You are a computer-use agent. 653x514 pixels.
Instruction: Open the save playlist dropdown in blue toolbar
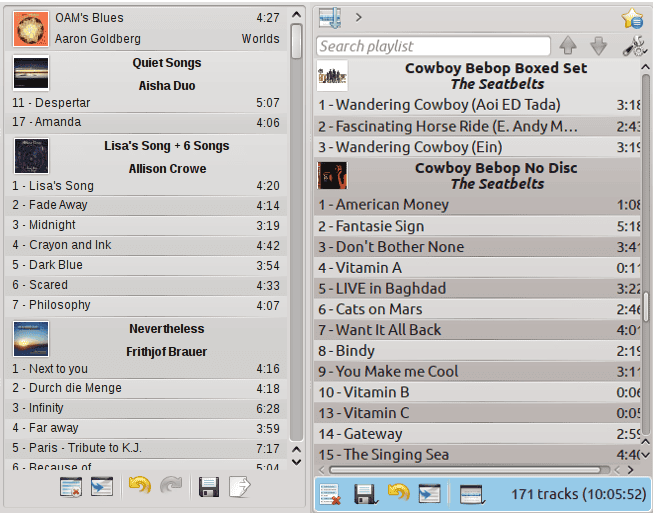tap(366, 494)
